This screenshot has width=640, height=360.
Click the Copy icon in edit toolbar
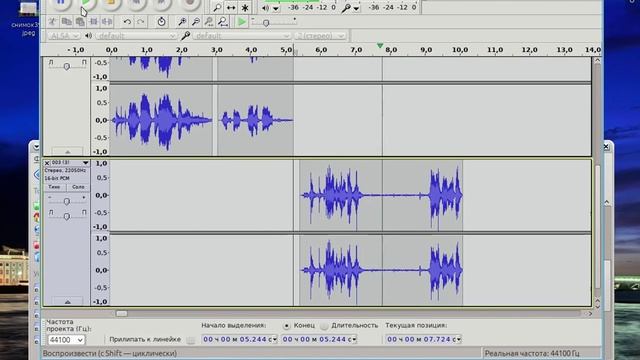(x=67, y=21)
